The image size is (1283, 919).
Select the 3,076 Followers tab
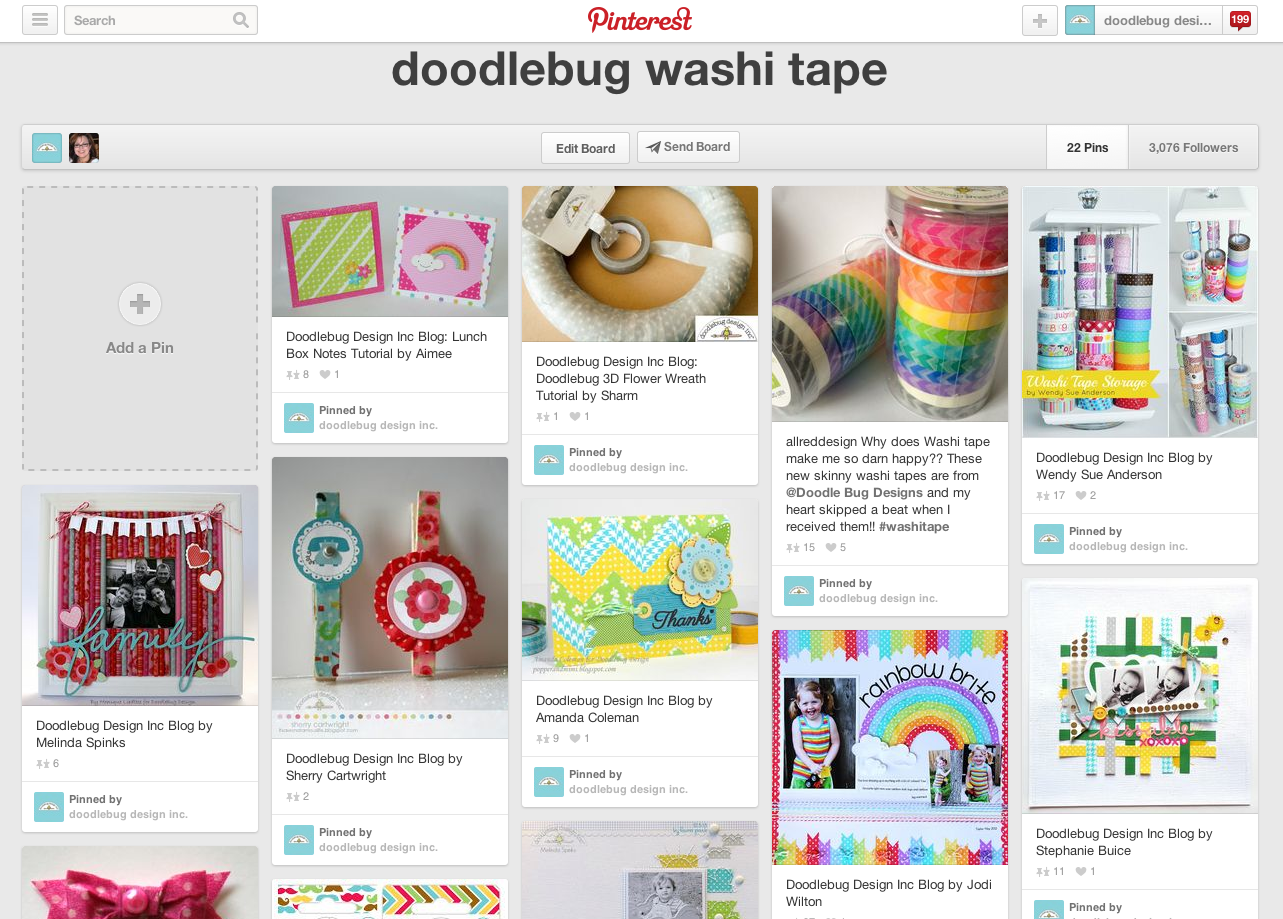(1193, 148)
